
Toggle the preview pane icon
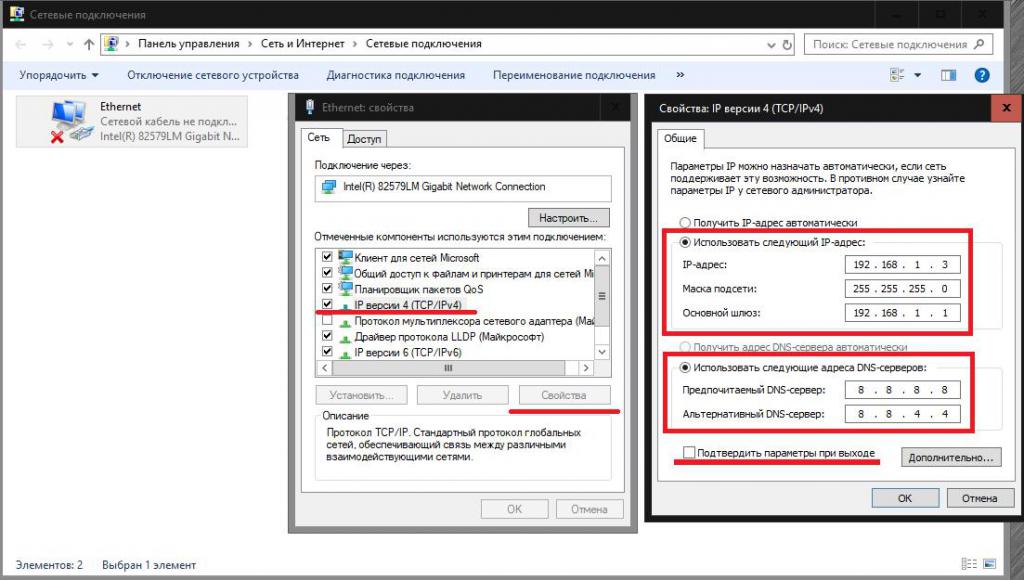(948, 75)
